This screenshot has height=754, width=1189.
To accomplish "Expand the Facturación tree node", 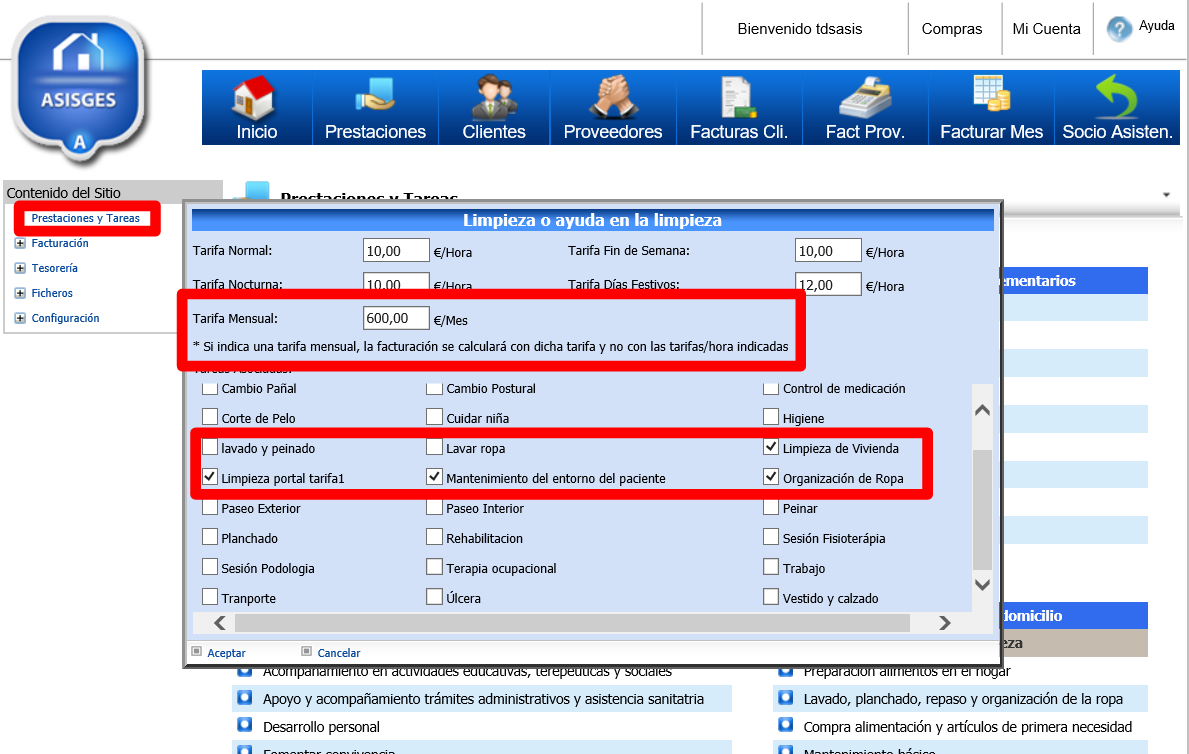I will pyautogui.click(x=20, y=243).
